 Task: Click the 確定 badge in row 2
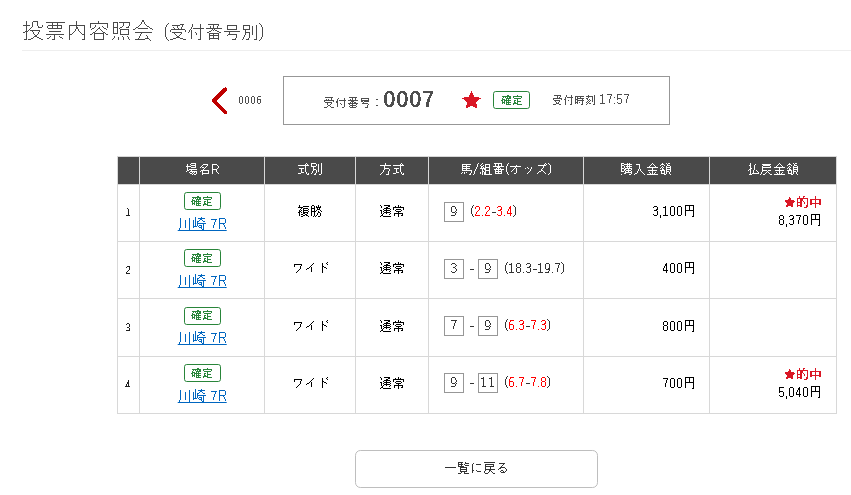pos(202,258)
